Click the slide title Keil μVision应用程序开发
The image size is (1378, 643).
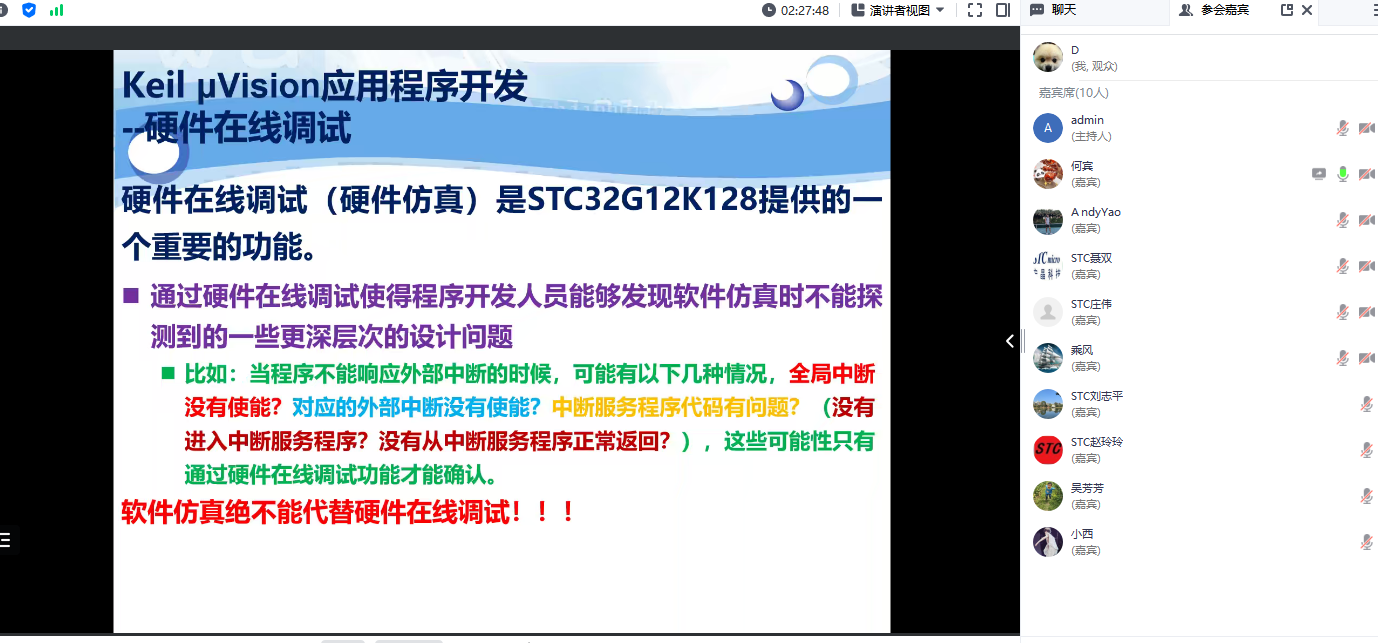click(x=324, y=86)
